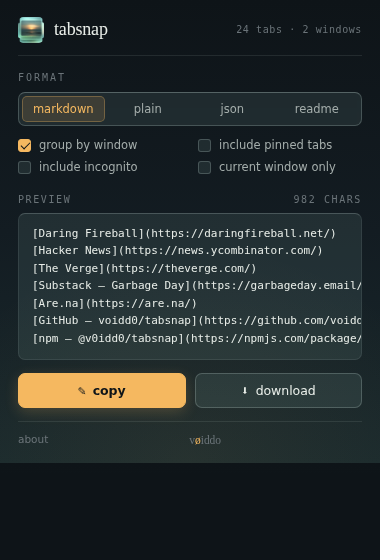The image size is (380, 560).
Task: Visit the voiddo footer link
Action: (205, 440)
